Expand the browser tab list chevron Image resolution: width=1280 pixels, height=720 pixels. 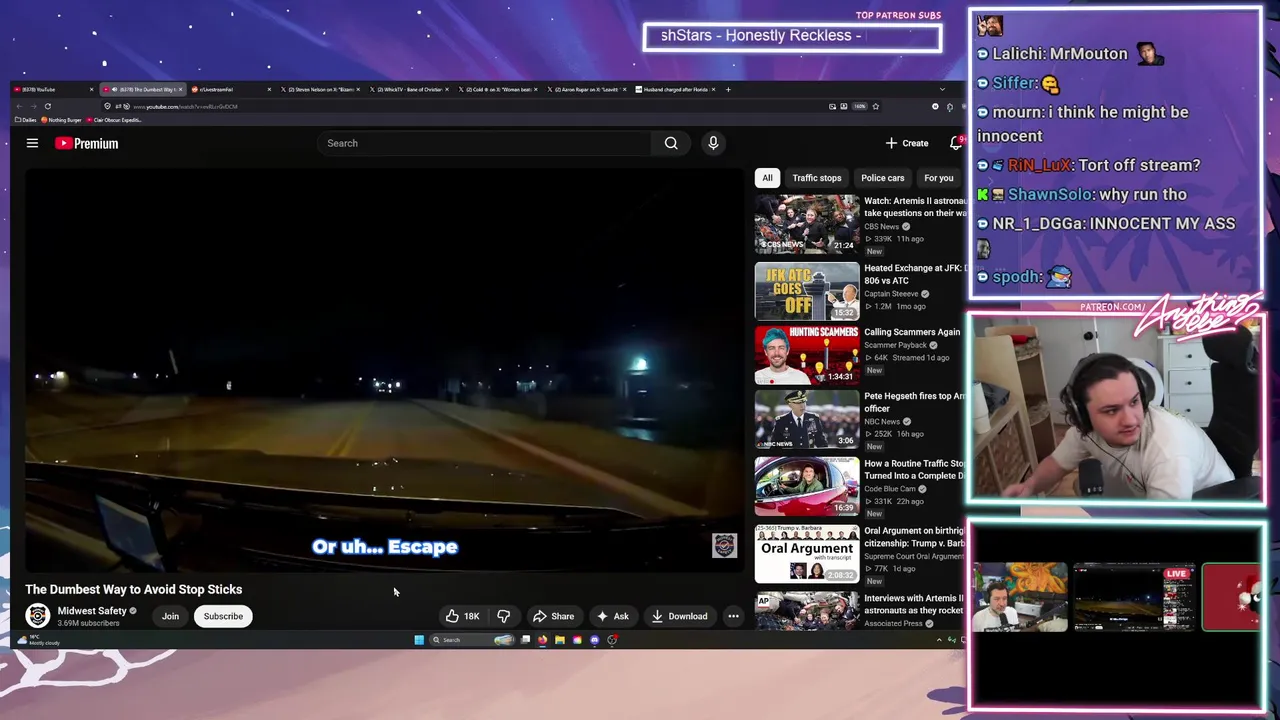(942, 90)
